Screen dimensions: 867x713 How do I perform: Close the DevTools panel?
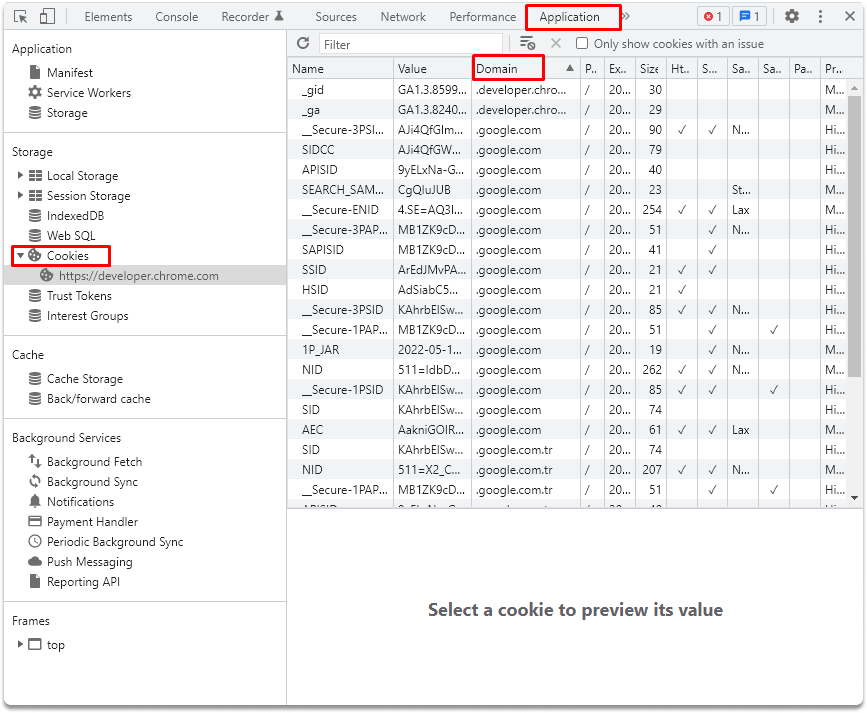click(x=850, y=17)
